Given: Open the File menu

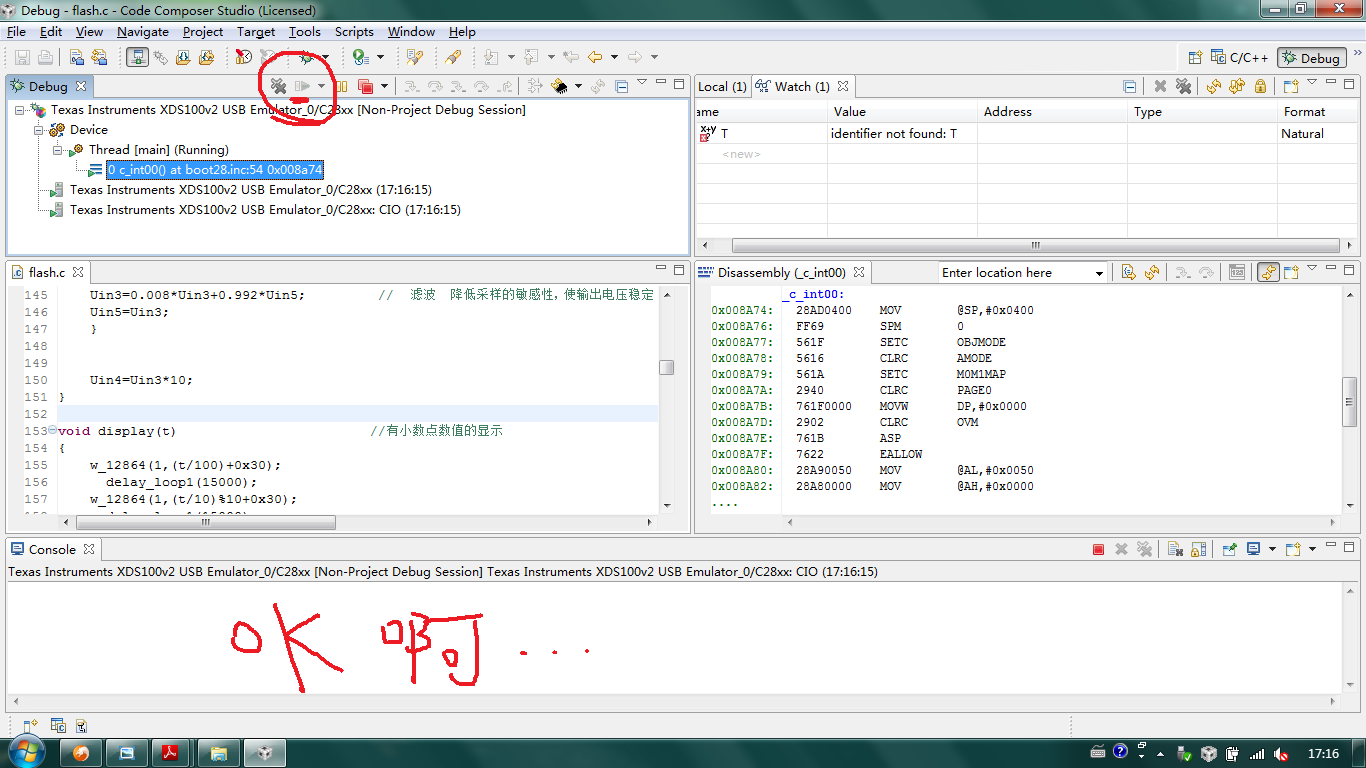Looking at the screenshot, I should (16, 32).
